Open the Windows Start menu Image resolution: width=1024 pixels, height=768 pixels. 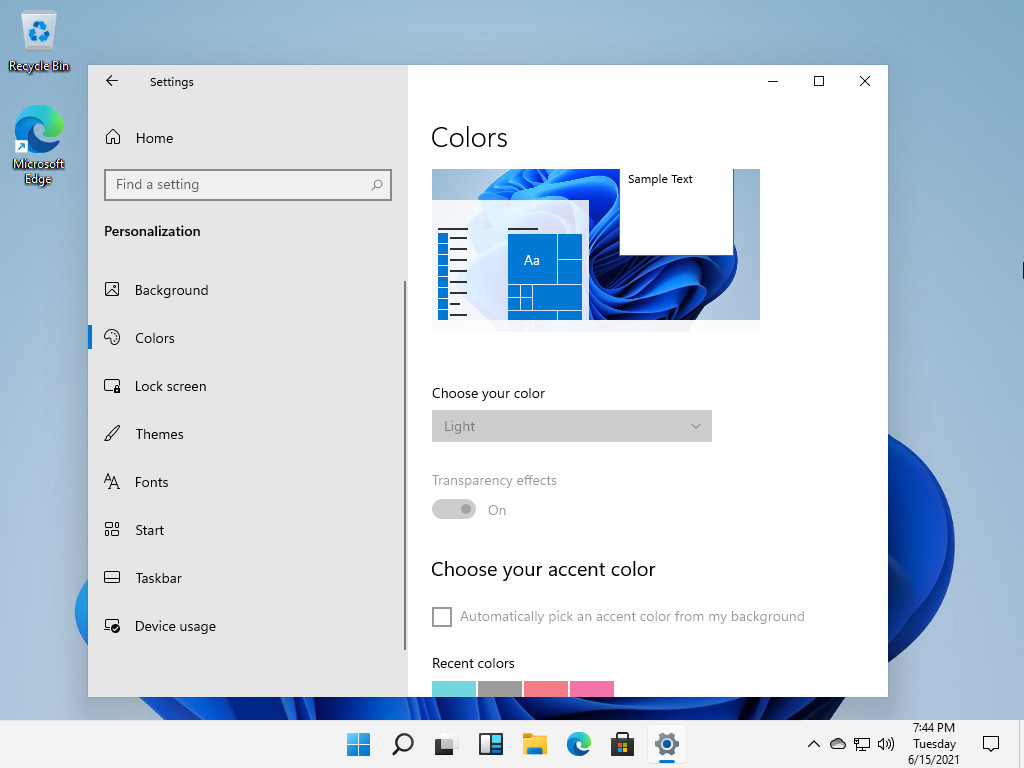[358, 744]
